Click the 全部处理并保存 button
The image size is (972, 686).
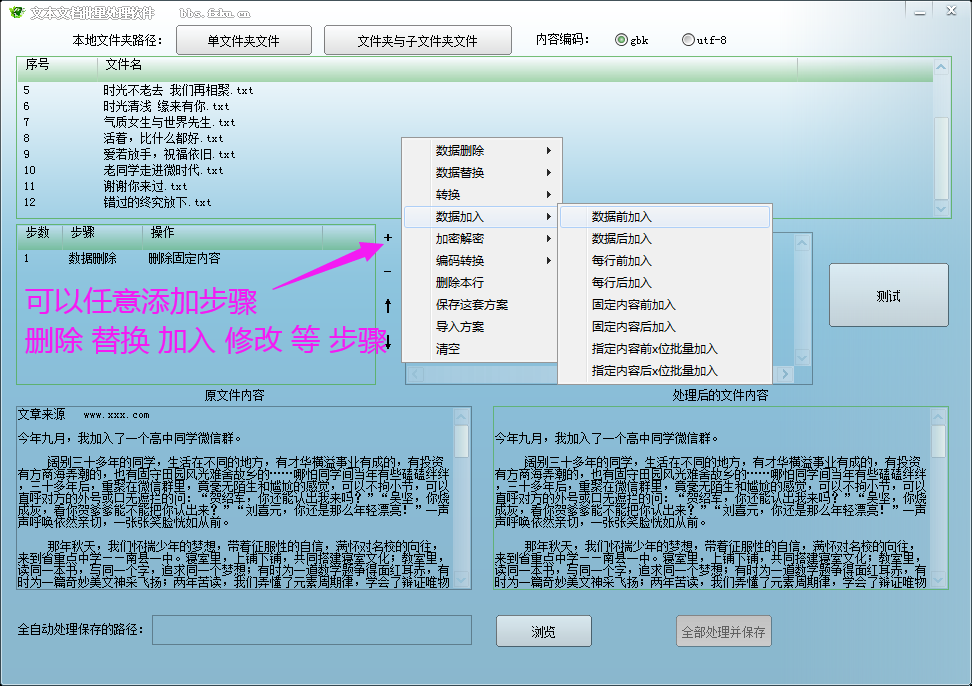(723, 631)
